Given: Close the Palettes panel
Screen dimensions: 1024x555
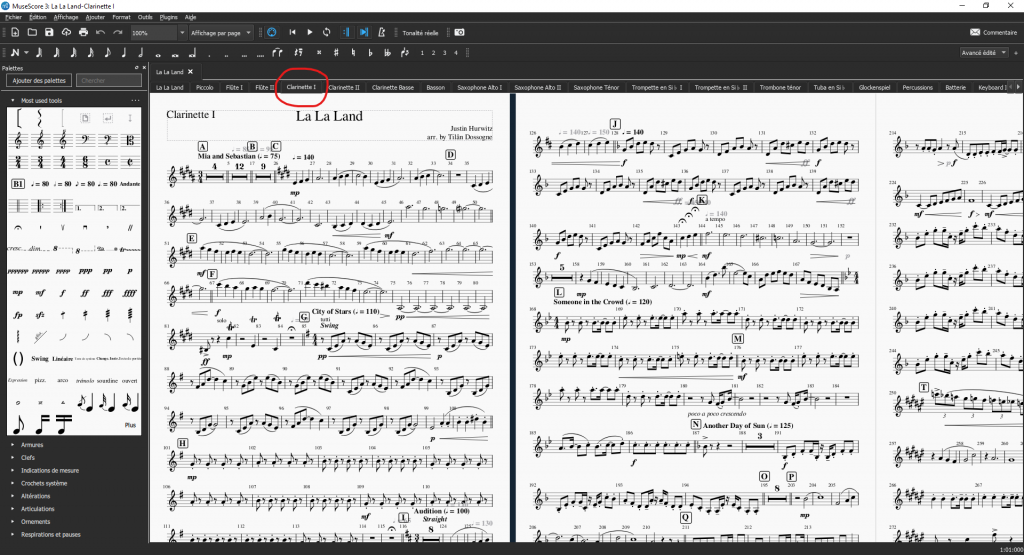Looking at the screenshot, I should point(143,68).
